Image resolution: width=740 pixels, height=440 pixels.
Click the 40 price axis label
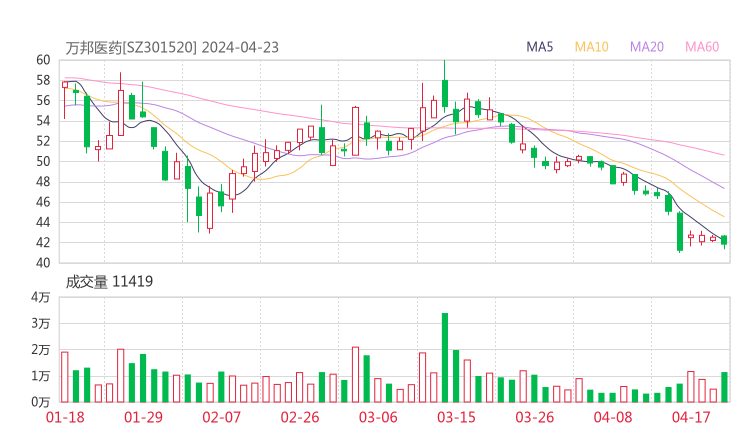click(x=43, y=263)
